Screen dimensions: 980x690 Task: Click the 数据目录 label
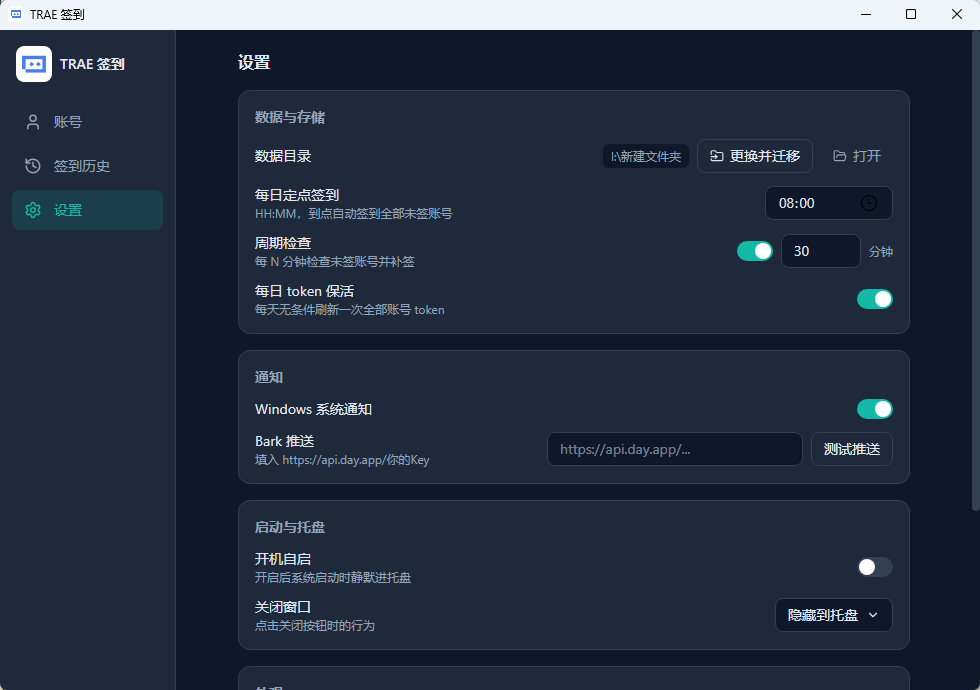[283, 156]
